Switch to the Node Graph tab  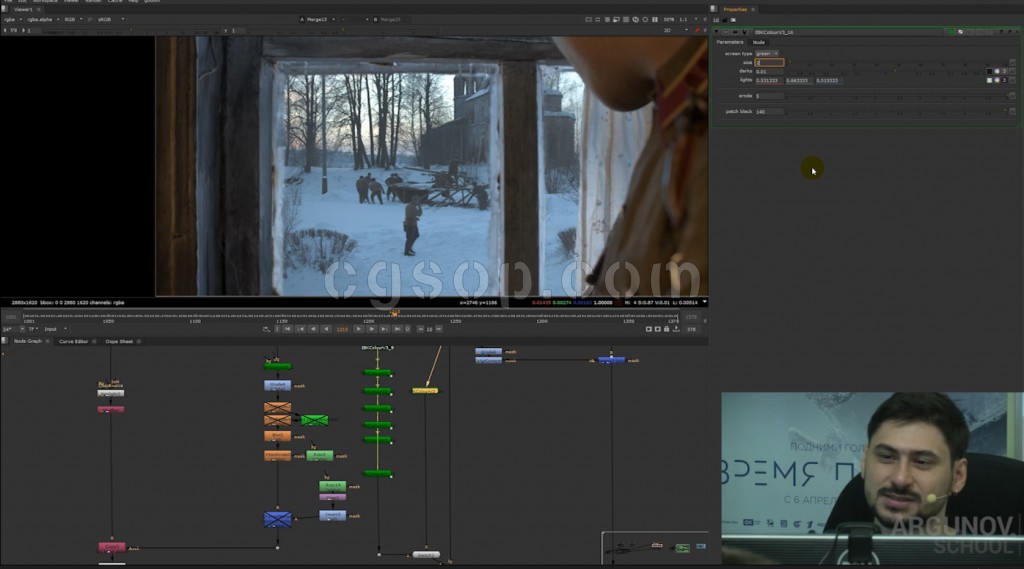(x=27, y=341)
